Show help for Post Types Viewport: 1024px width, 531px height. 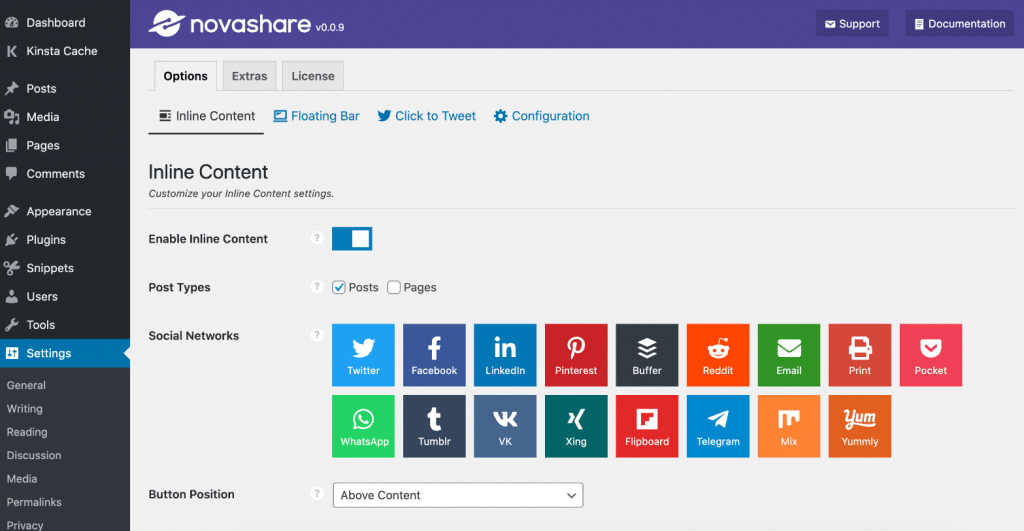coord(317,287)
